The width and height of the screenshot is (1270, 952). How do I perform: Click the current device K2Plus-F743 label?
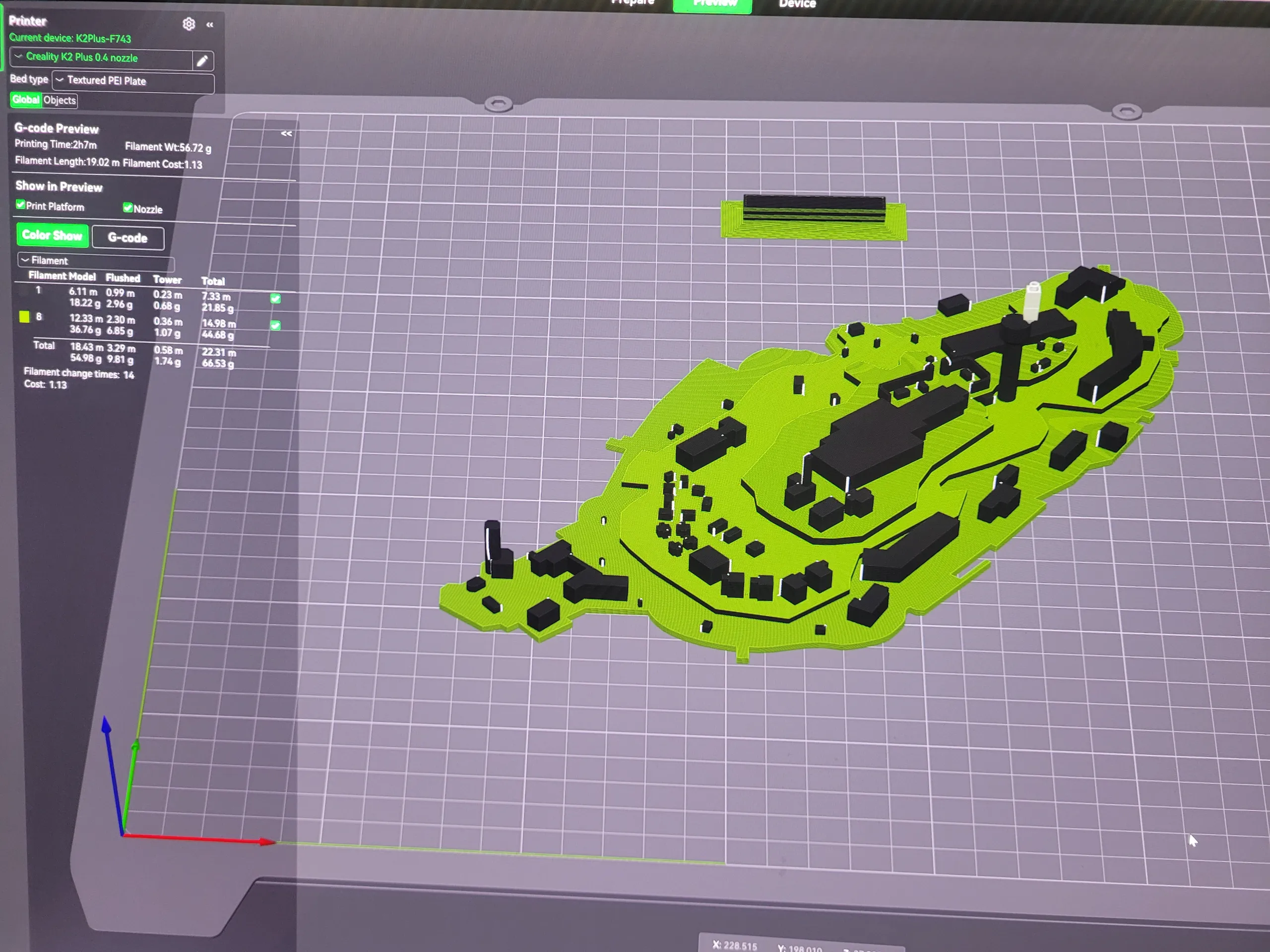[70, 38]
